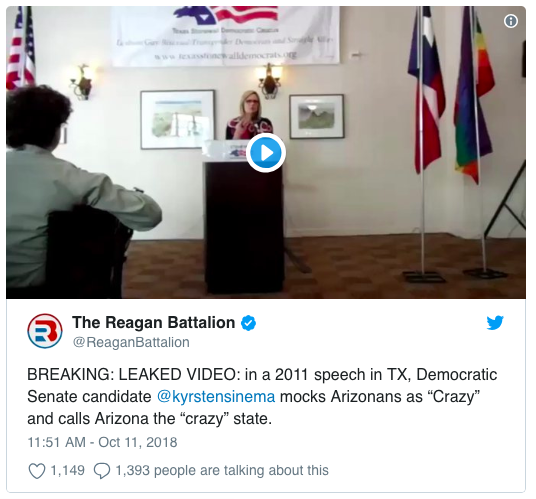
Task: Click the speaker behind the podium in video
Action: coord(249,115)
